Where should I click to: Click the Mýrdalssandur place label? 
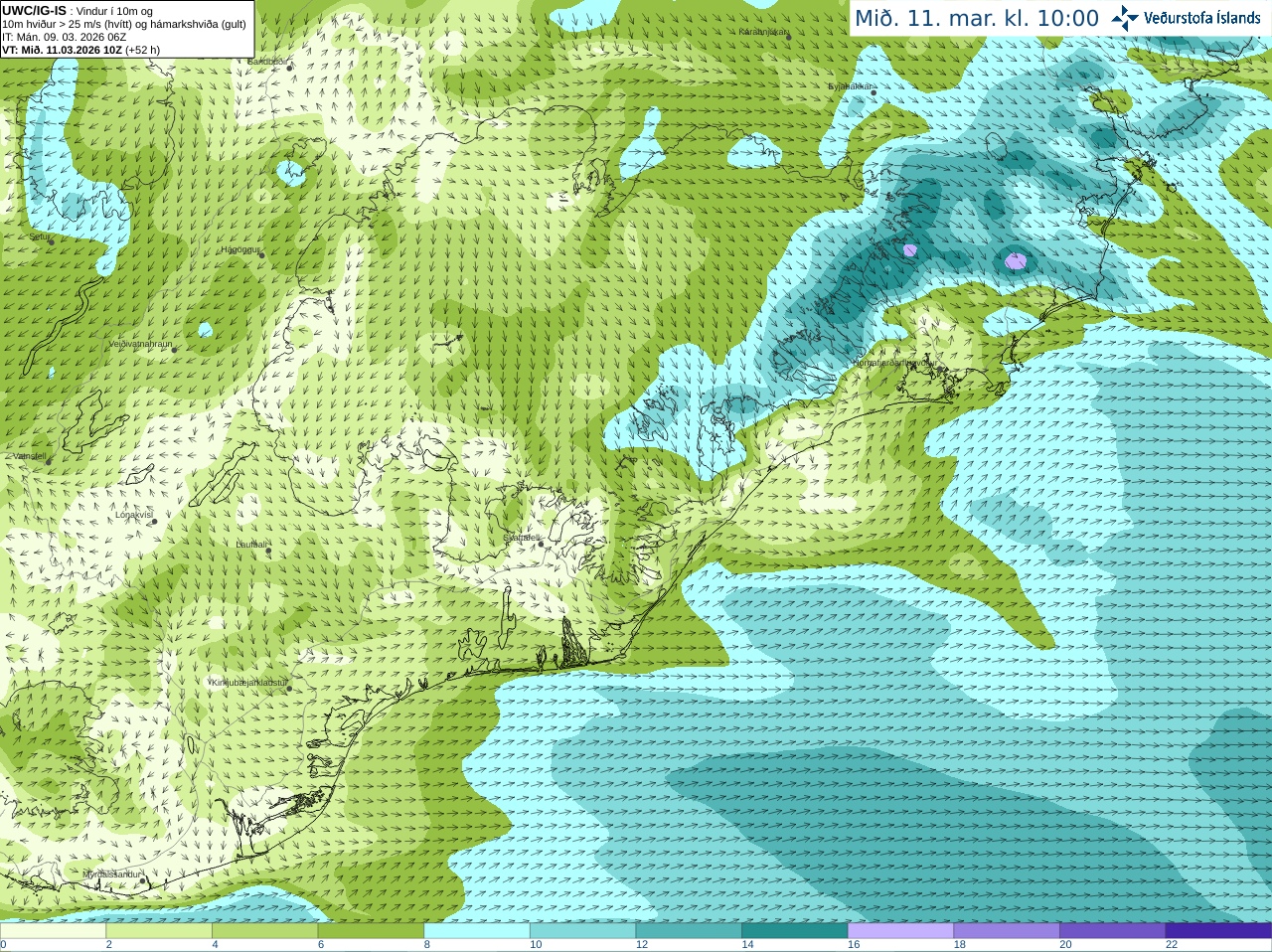111,874
